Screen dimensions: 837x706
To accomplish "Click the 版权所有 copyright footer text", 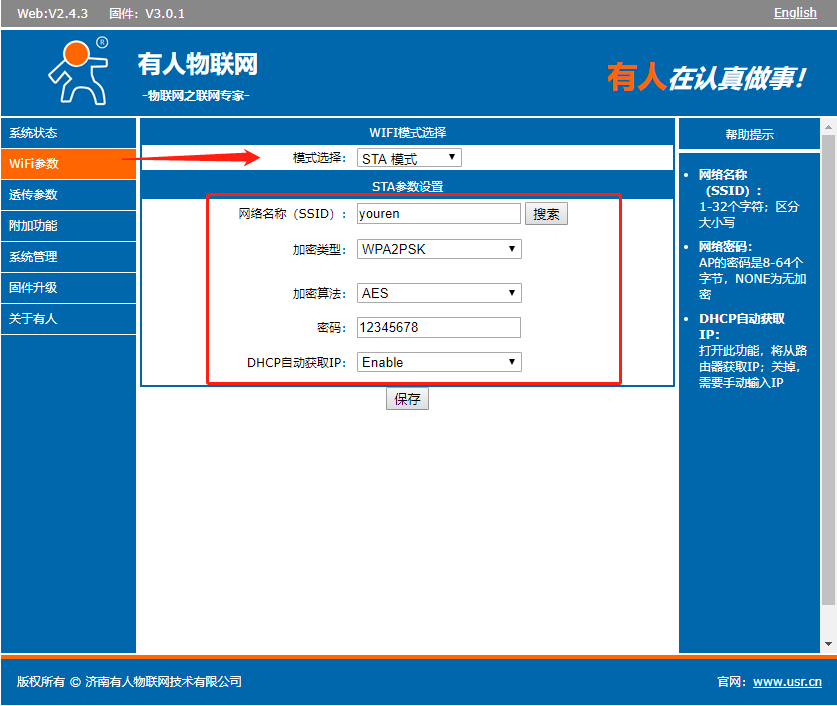I will pyautogui.click(x=129, y=681).
